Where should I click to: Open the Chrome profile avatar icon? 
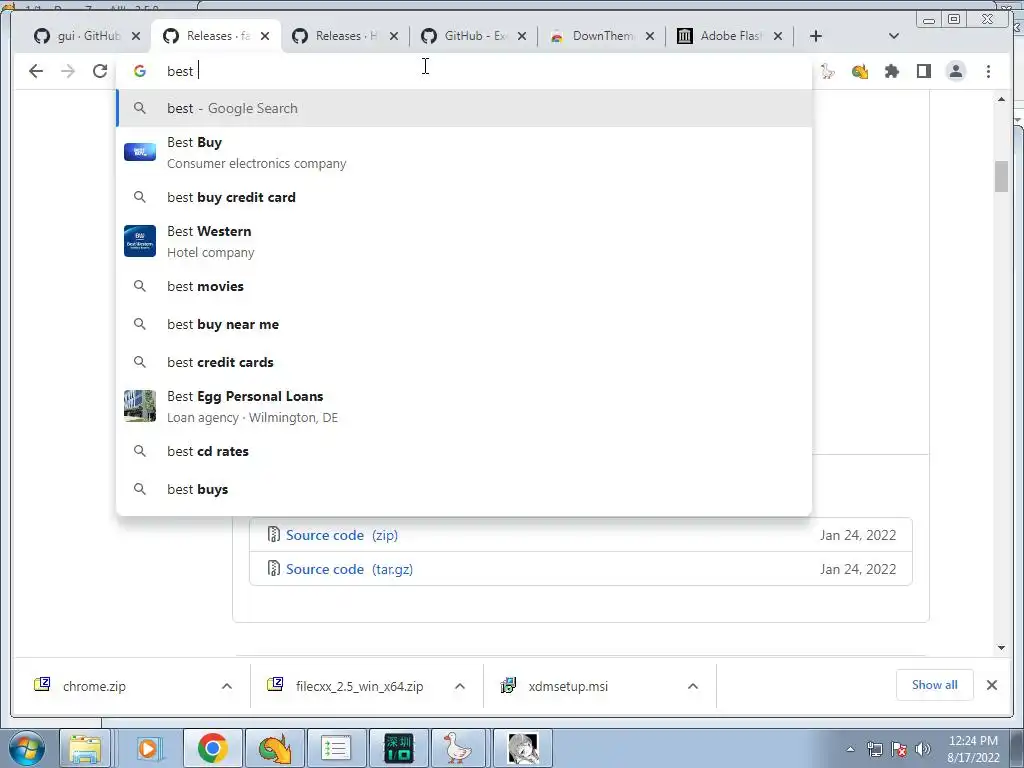point(956,71)
